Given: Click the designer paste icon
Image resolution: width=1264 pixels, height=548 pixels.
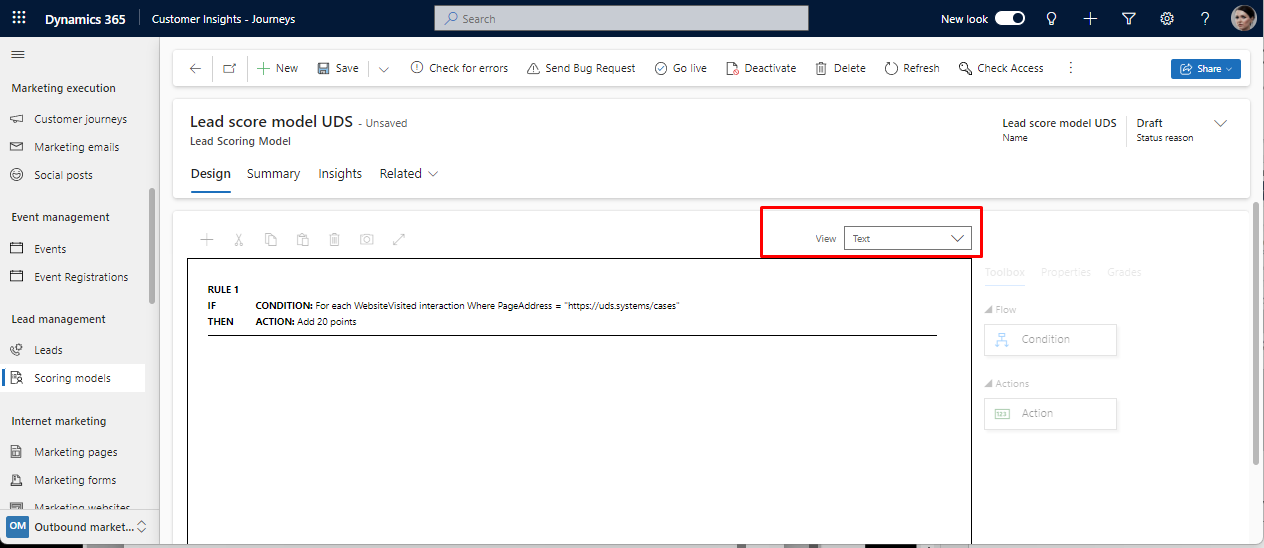Looking at the screenshot, I should pos(303,240).
